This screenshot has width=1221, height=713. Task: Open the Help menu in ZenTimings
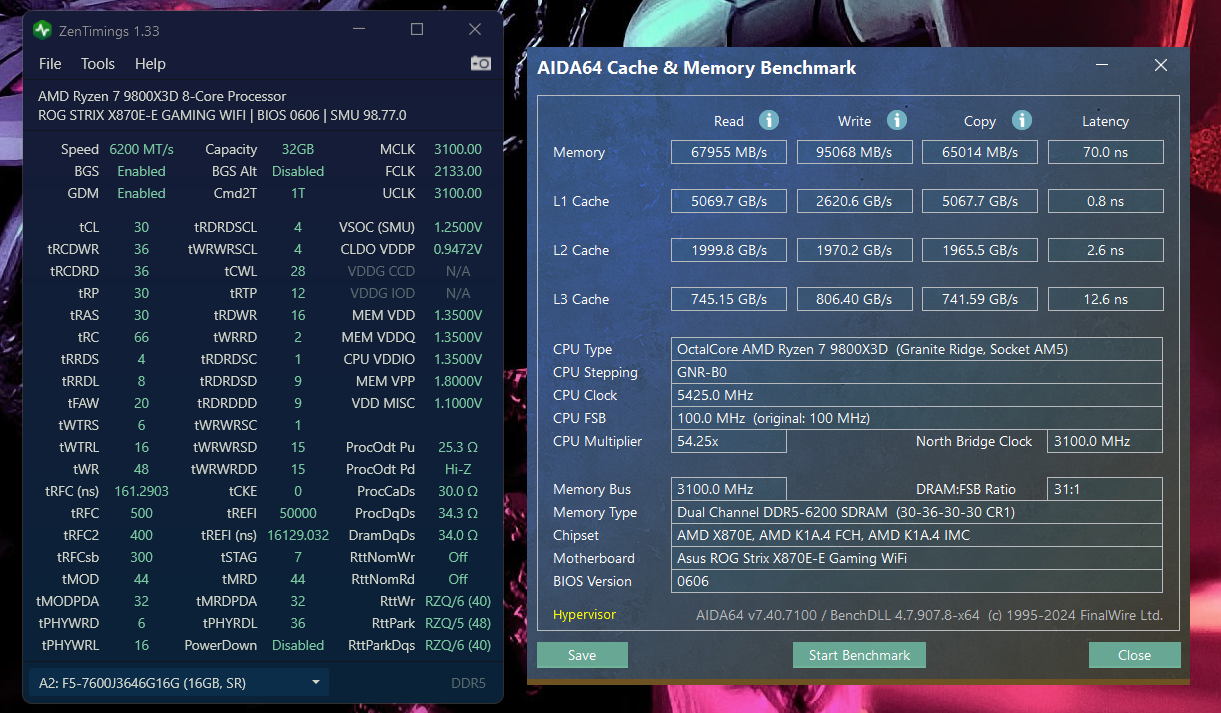(x=150, y=63)
